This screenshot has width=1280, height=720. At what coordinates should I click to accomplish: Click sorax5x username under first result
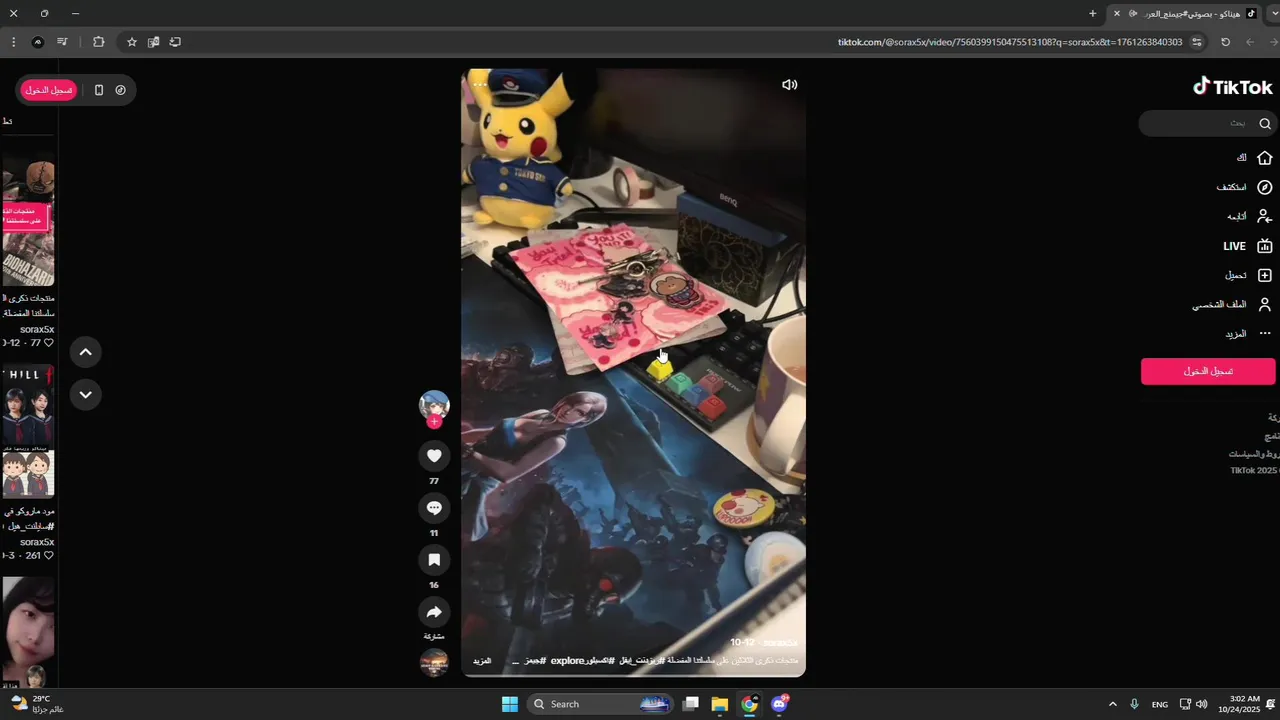click(37, 329)
